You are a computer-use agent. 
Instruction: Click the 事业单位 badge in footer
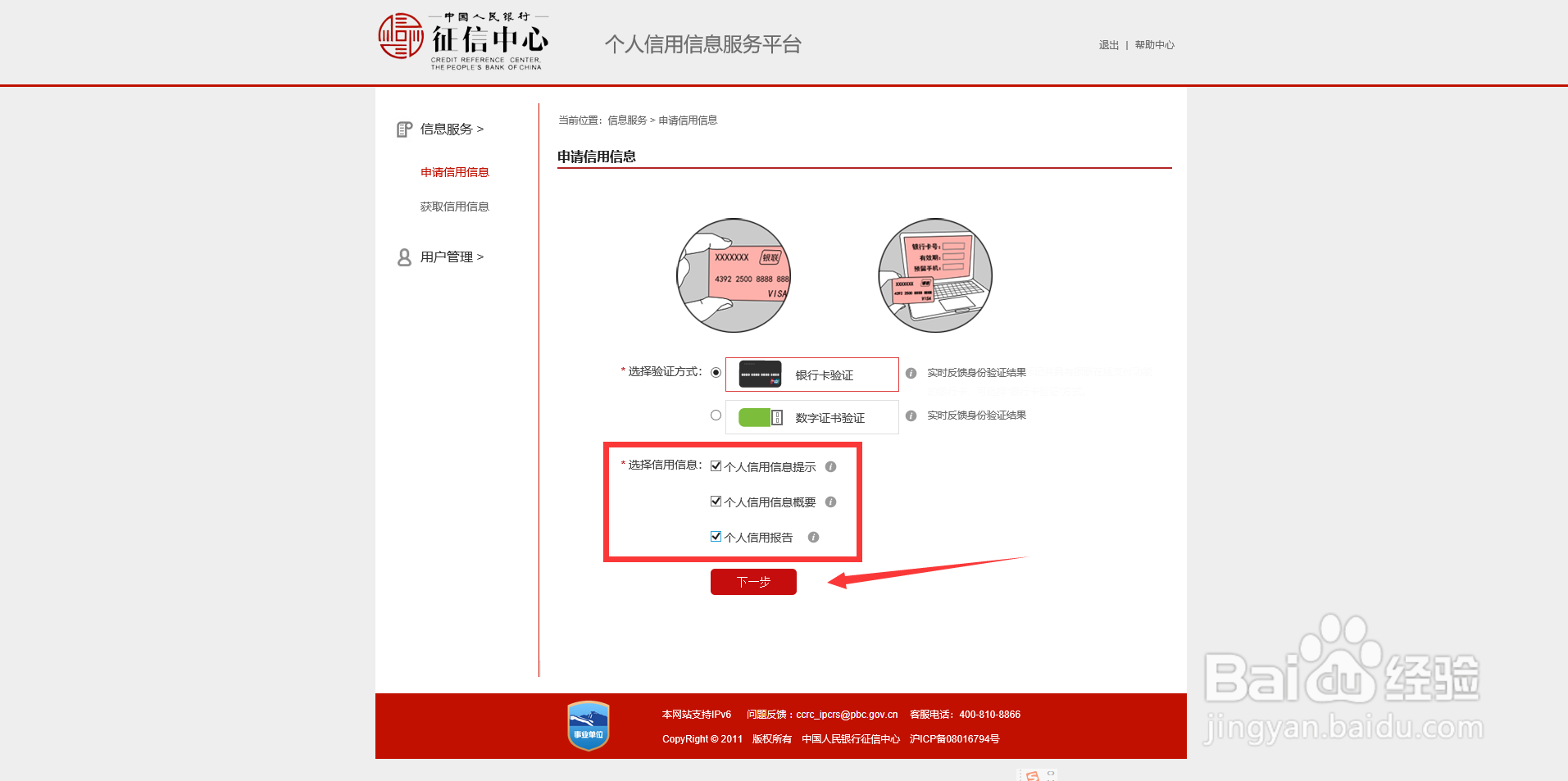pos(588,725)
